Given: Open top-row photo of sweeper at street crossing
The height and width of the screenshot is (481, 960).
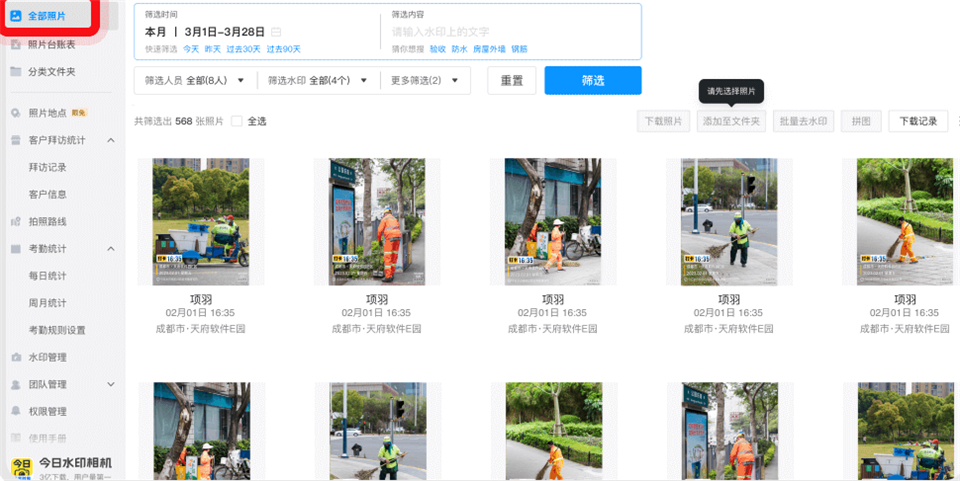Looking at the screenshot, I should click(729, 222).
